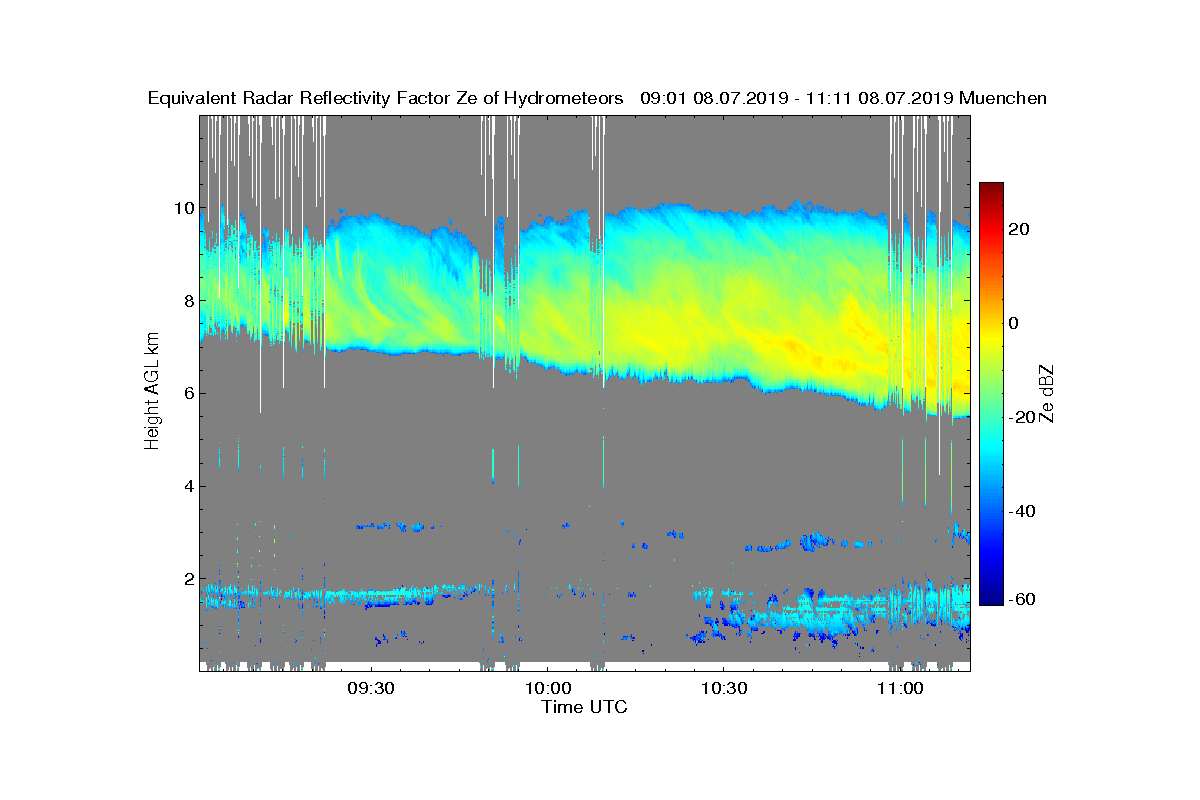This screenshot has width=1200, height=800.
Task: Click the height tick label 10
Action: 183,208
